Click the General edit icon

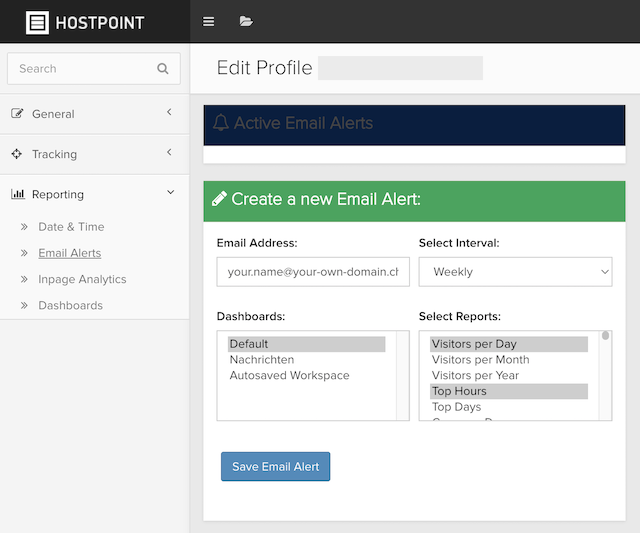click(x=17, y=113)
